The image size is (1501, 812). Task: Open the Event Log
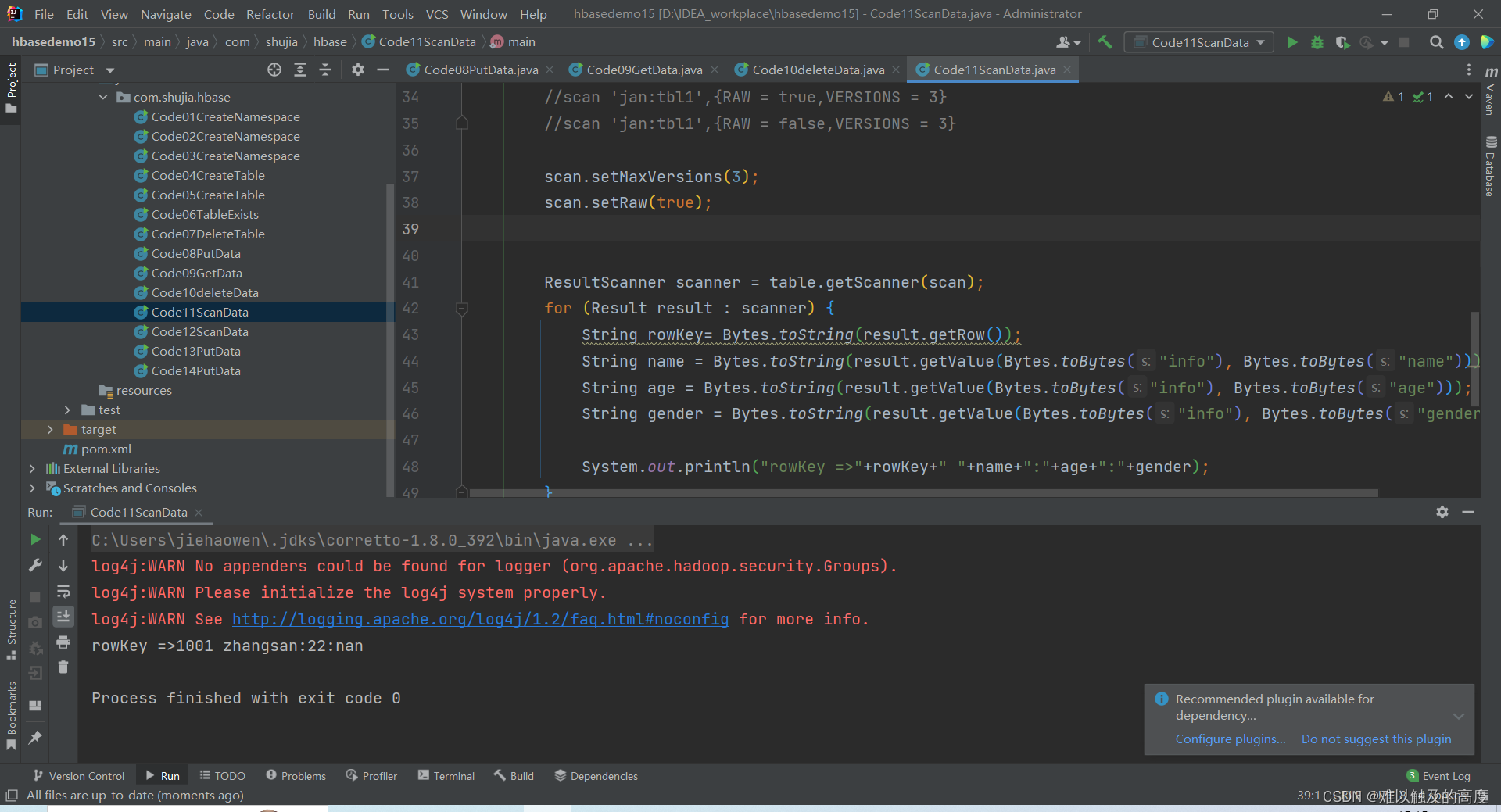1438,776
